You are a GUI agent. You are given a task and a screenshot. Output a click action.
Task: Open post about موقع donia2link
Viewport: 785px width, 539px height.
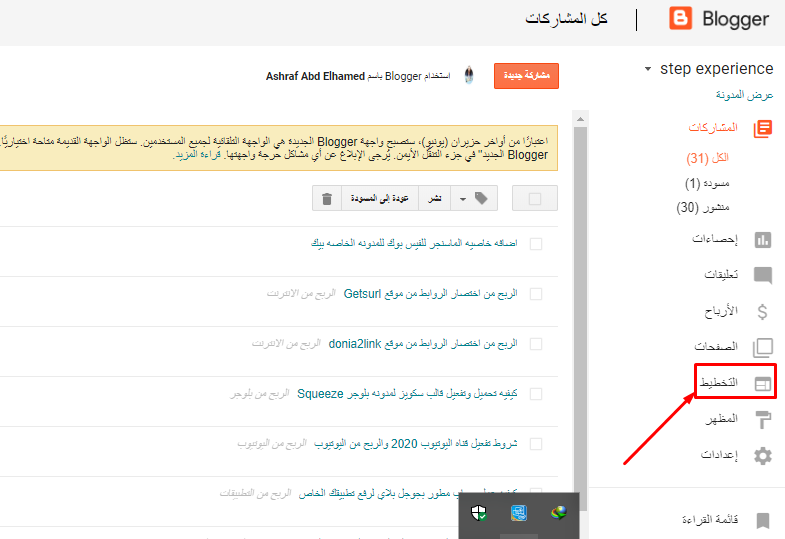(x=423, y=344)
